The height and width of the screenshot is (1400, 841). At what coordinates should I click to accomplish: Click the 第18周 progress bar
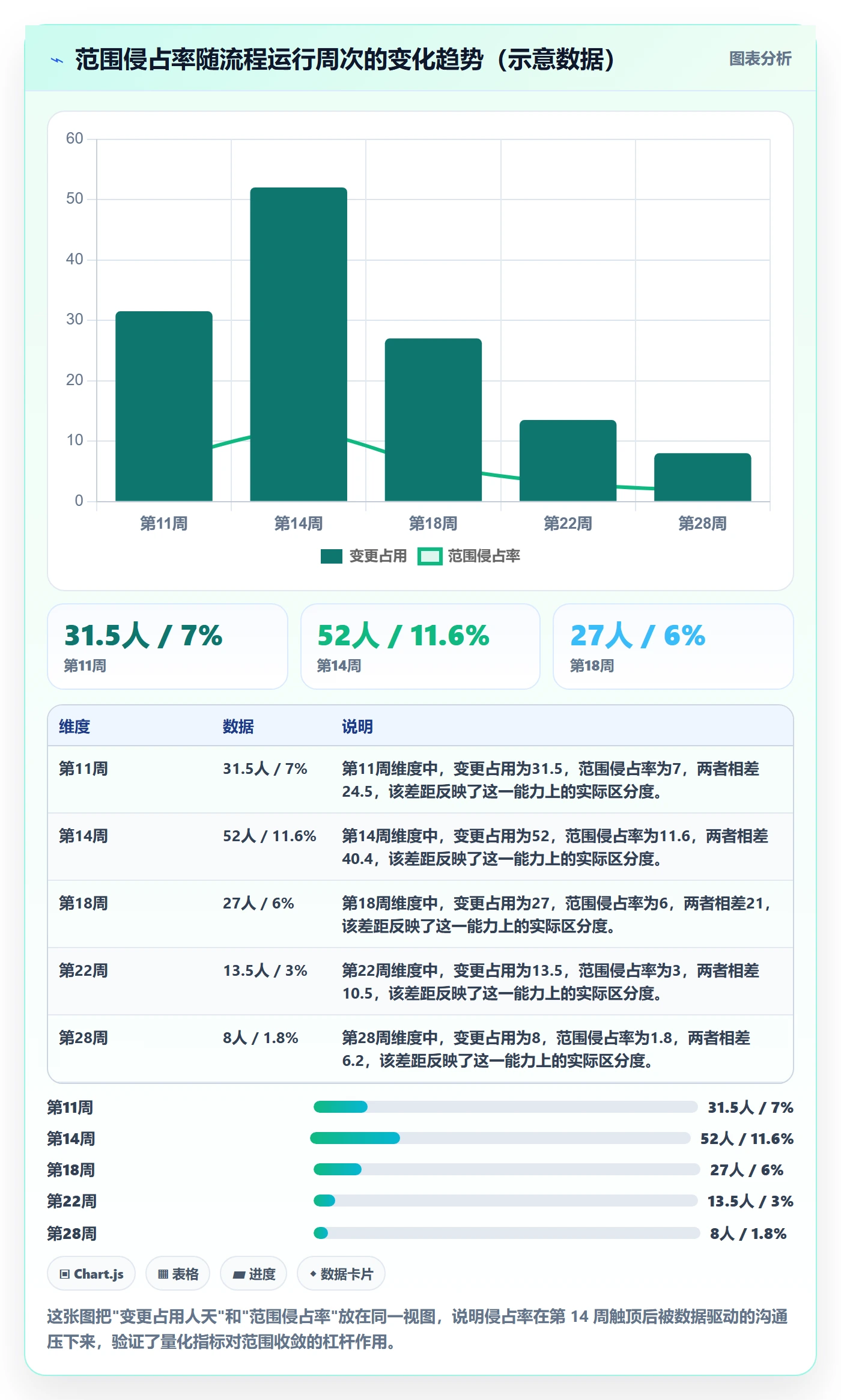[x=506, y=1169]
